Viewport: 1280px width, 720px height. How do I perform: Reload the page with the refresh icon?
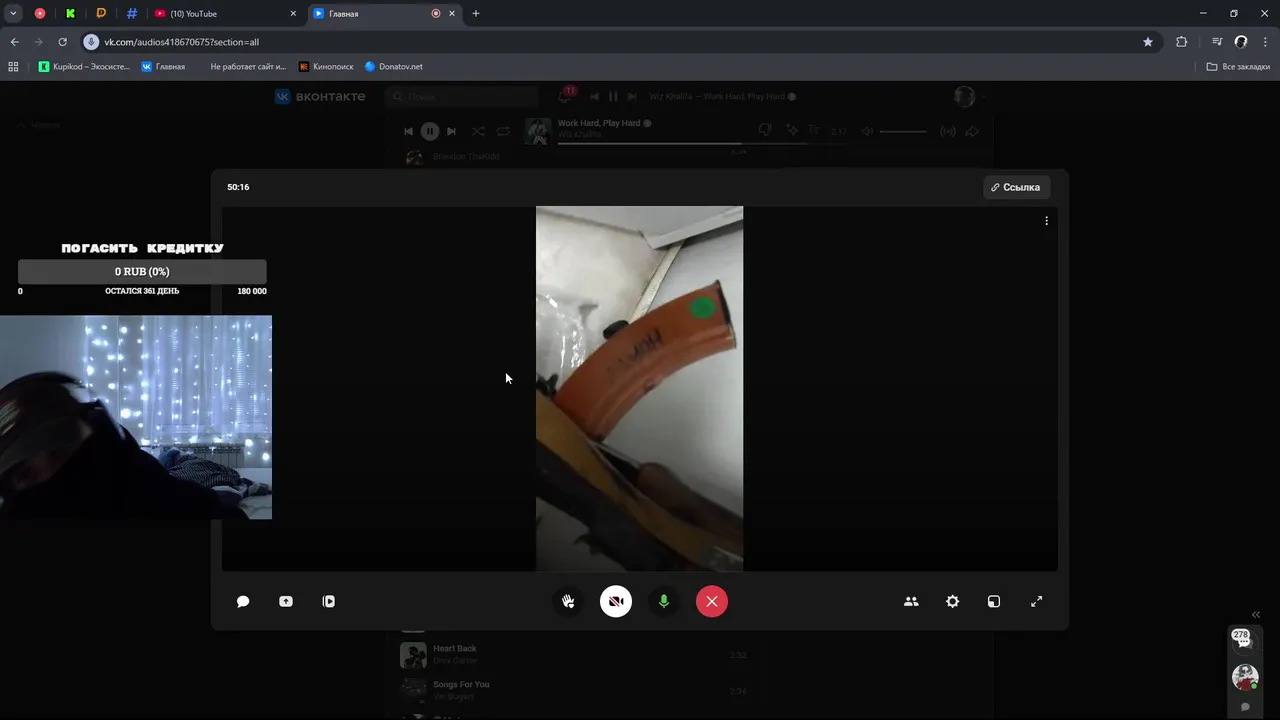tap(62, 42)
